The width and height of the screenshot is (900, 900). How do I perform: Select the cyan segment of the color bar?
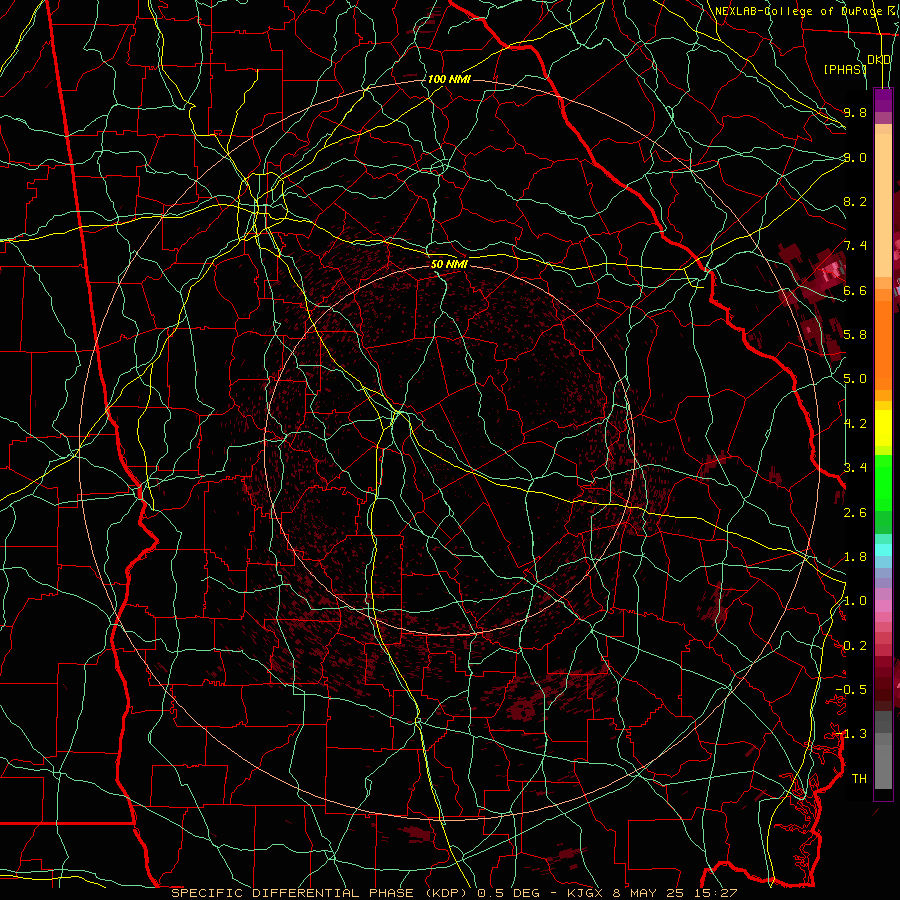tap(883, 550)
